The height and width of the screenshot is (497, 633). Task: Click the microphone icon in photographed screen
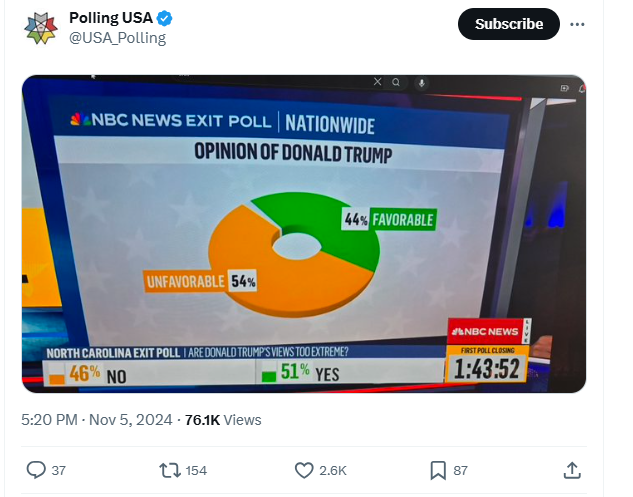(421, 84)
